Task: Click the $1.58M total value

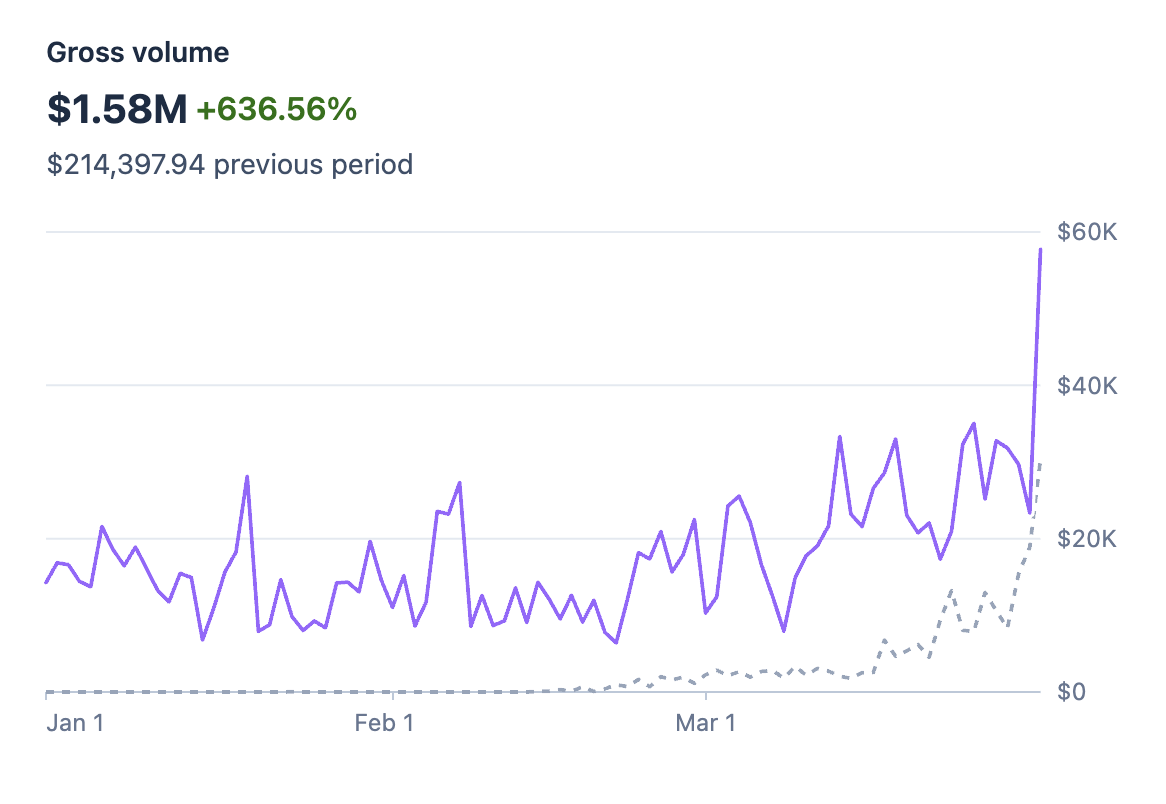Action: [117, 109]
